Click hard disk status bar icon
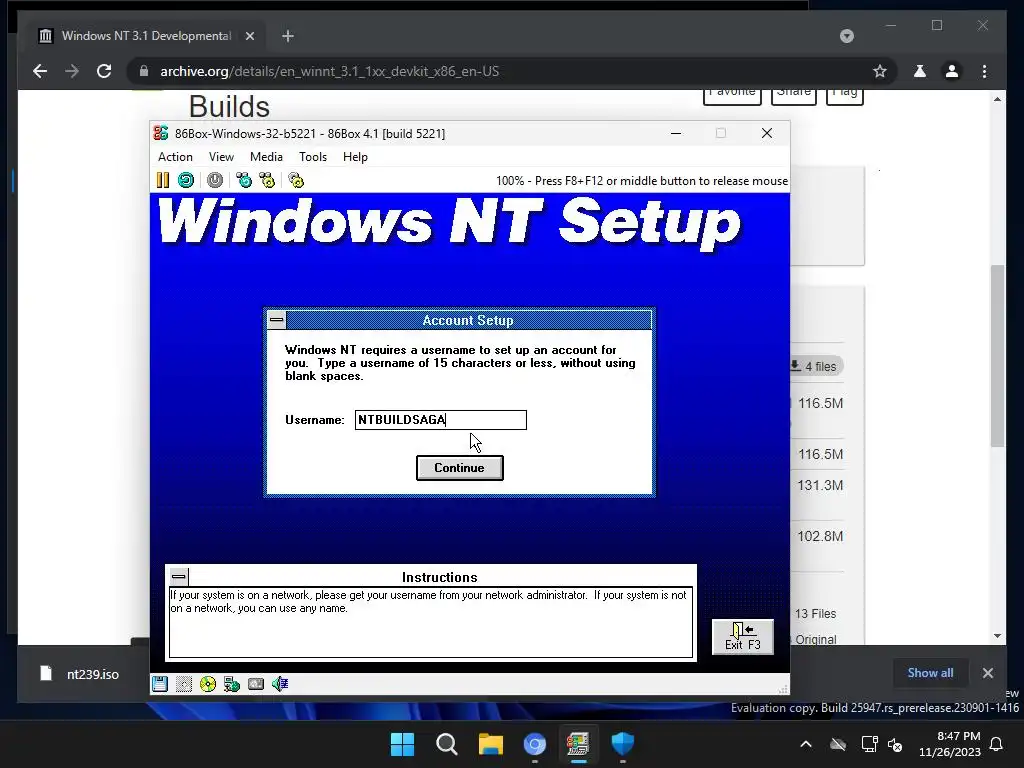This screenshot has width=1024, height=768. 256,684
